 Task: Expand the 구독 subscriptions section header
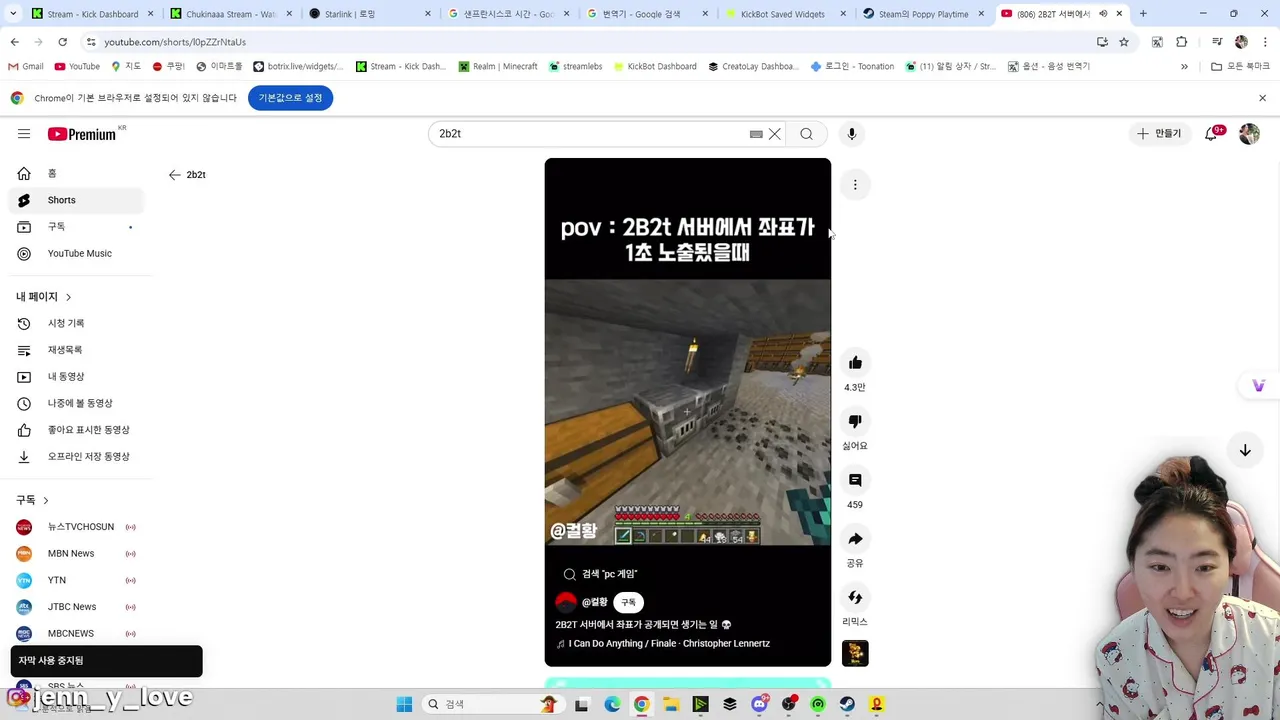[x=32, y=500]
